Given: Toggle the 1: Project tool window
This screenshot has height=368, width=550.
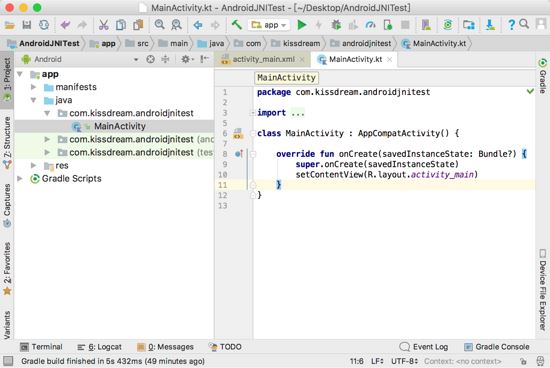Looking at the screenshot, I should [7, 79].
